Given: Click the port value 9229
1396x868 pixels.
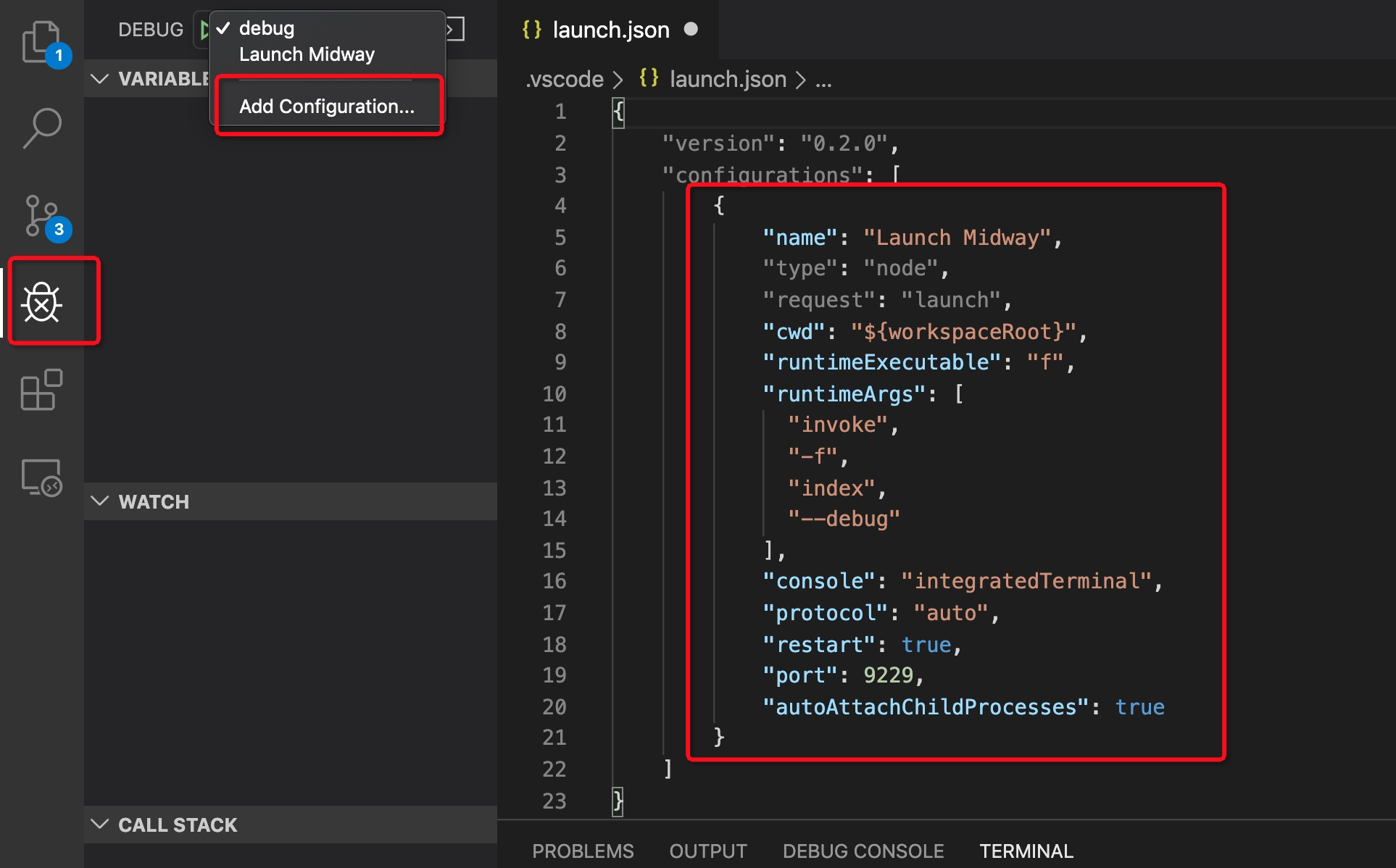Looking at the screenshot, I should pos(888,675).
